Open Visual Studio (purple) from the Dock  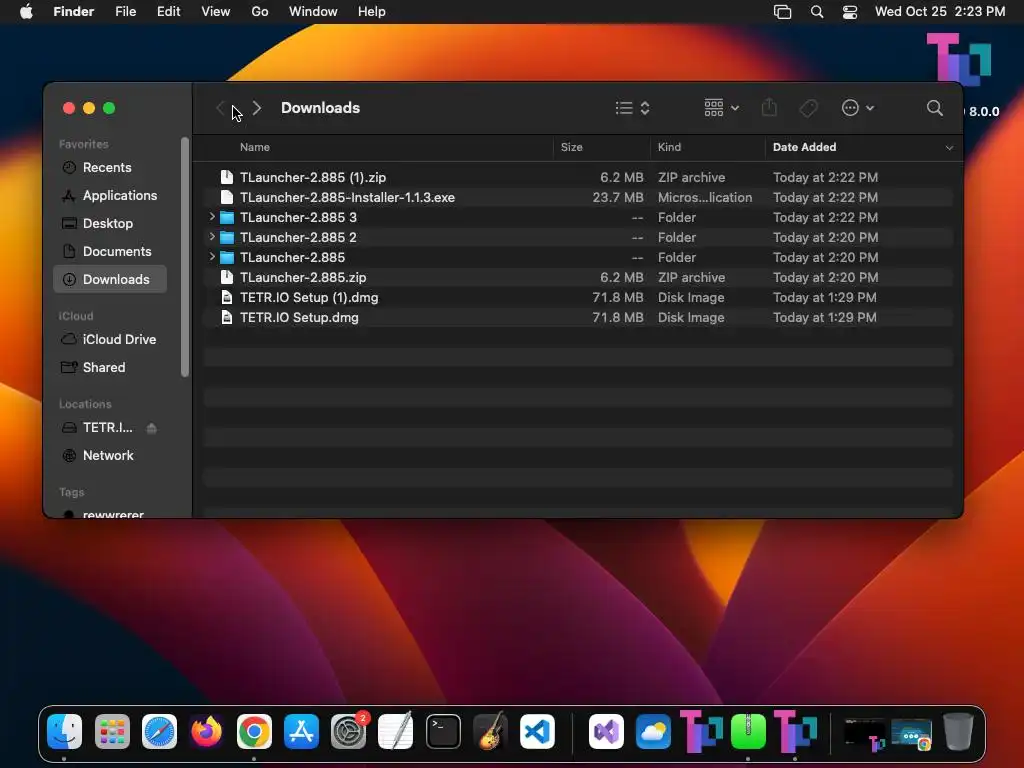606,731
